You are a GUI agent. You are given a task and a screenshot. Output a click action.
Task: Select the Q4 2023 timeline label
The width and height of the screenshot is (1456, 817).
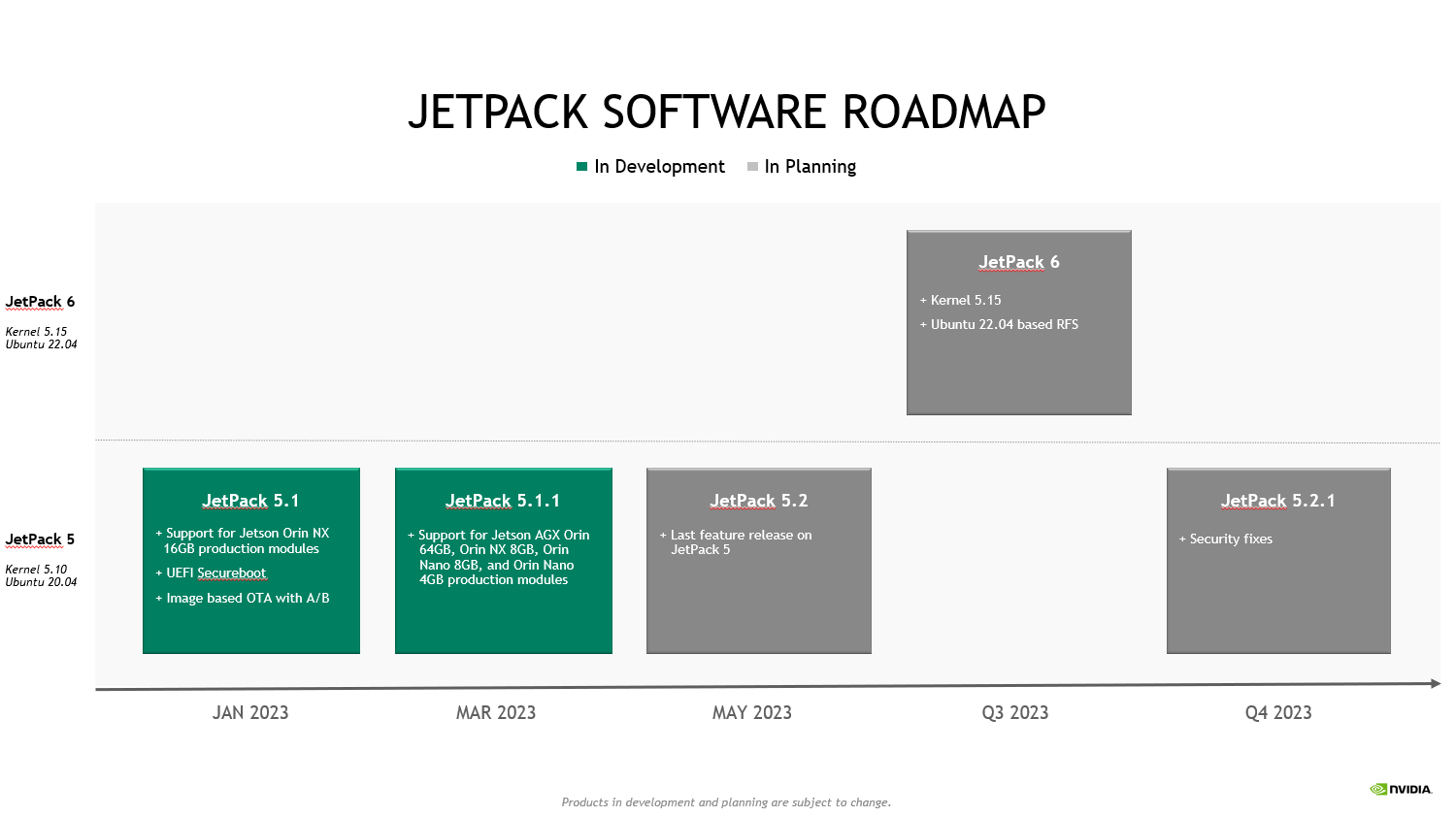click(x=1278, y=712)
